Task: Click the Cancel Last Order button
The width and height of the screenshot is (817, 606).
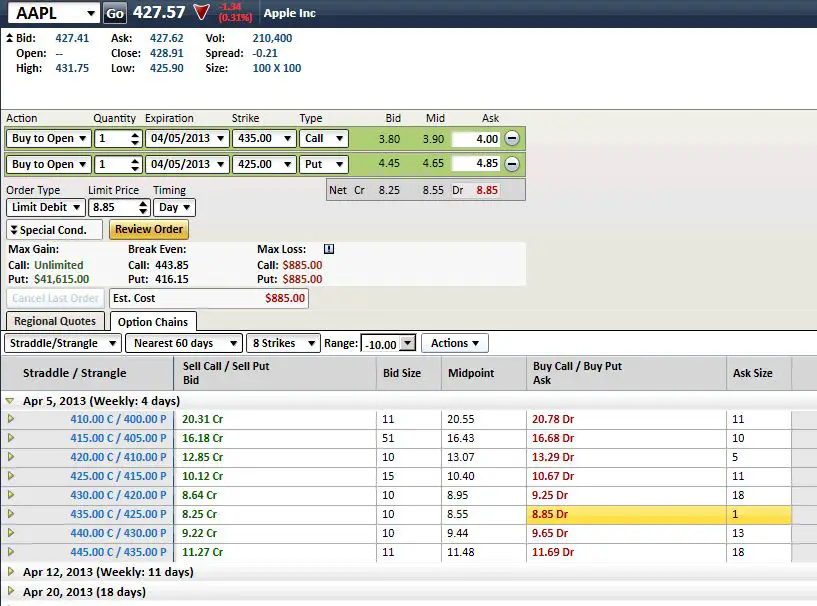Action: point(55,298)
